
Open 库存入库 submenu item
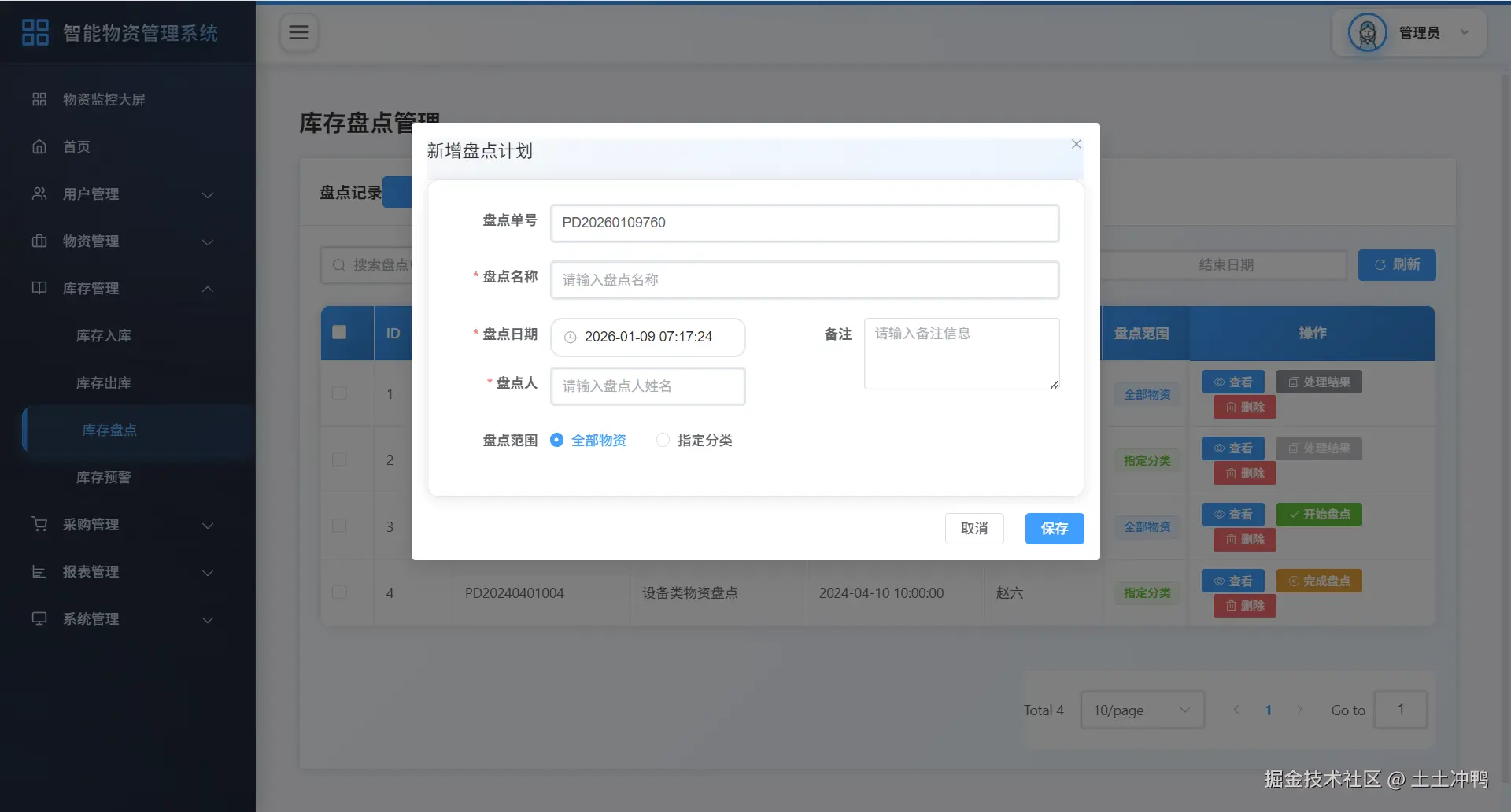(x=127, y=335)
